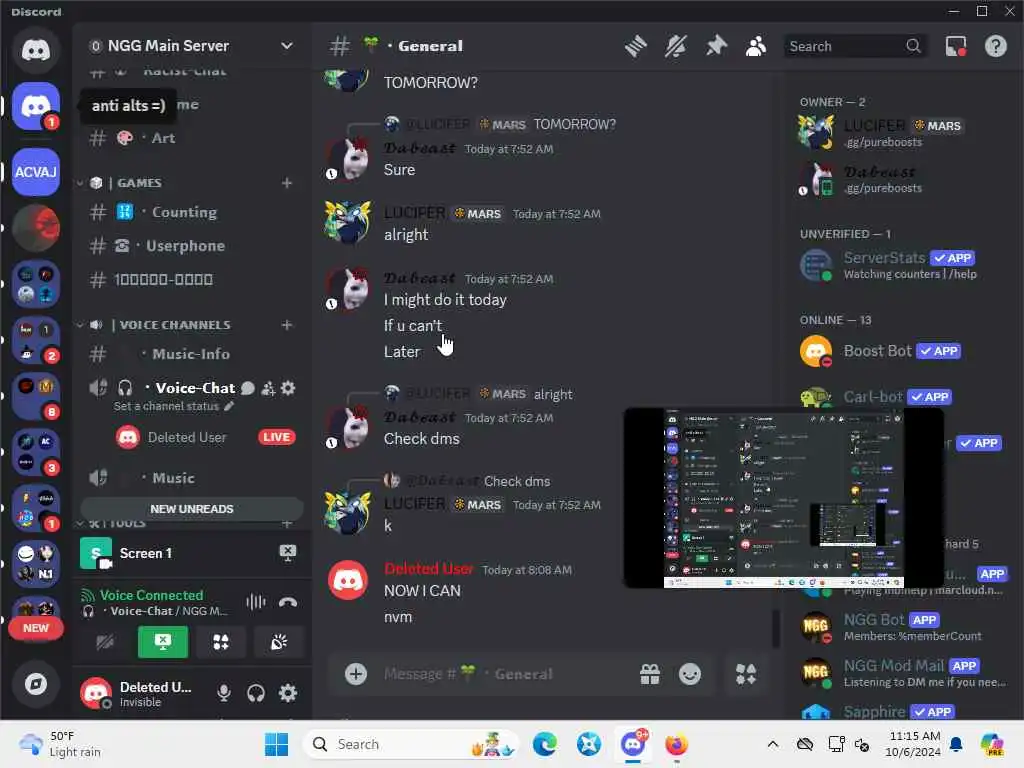Viewport: 1024px width, 768px height.
Task: Click Set a channel status link
Action: [x=173, y=406]
